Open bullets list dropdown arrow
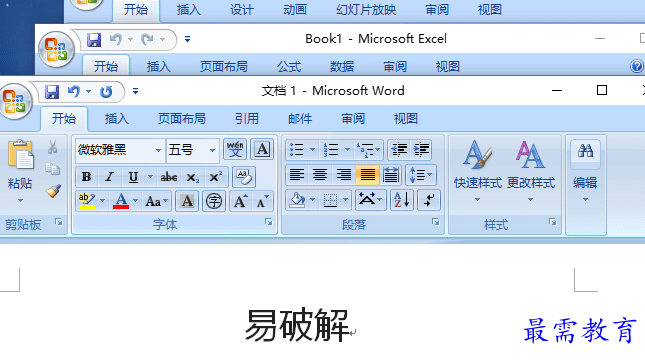The width and height of the screenshot is (645, 362). click(x=312, y=150)
